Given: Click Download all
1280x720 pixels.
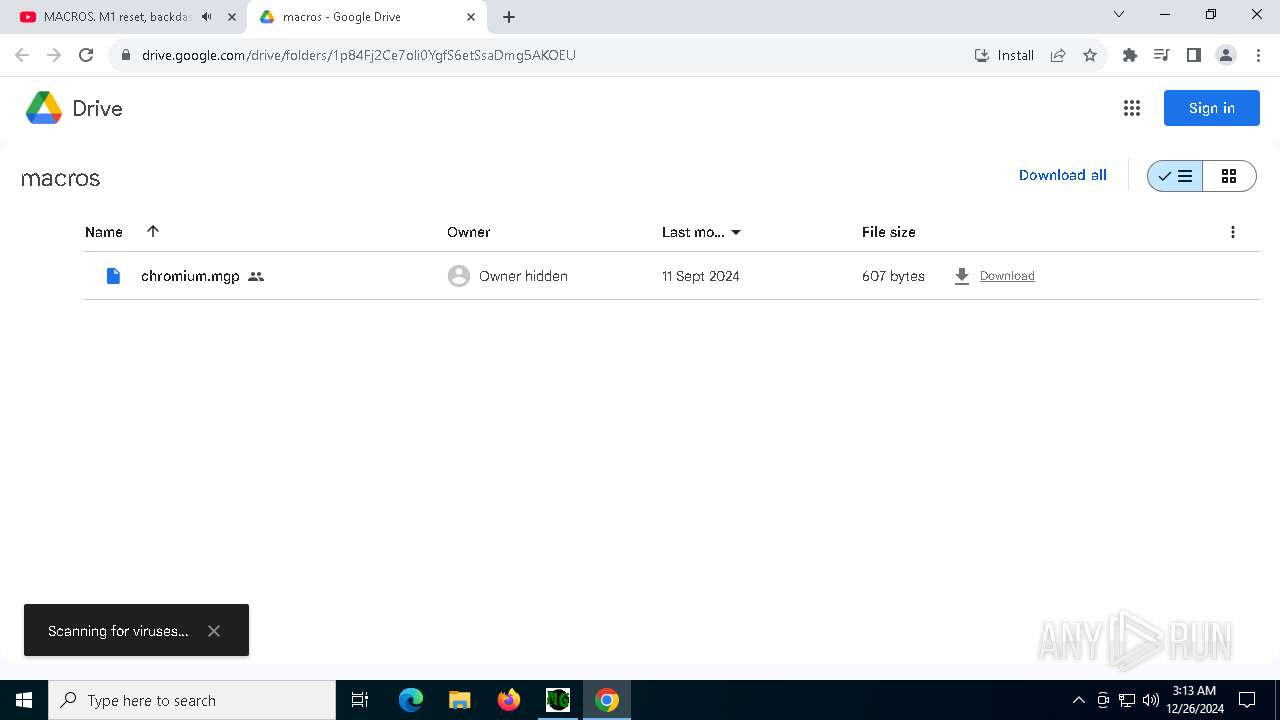Looking at the screenshot, I should point(1062,175).
